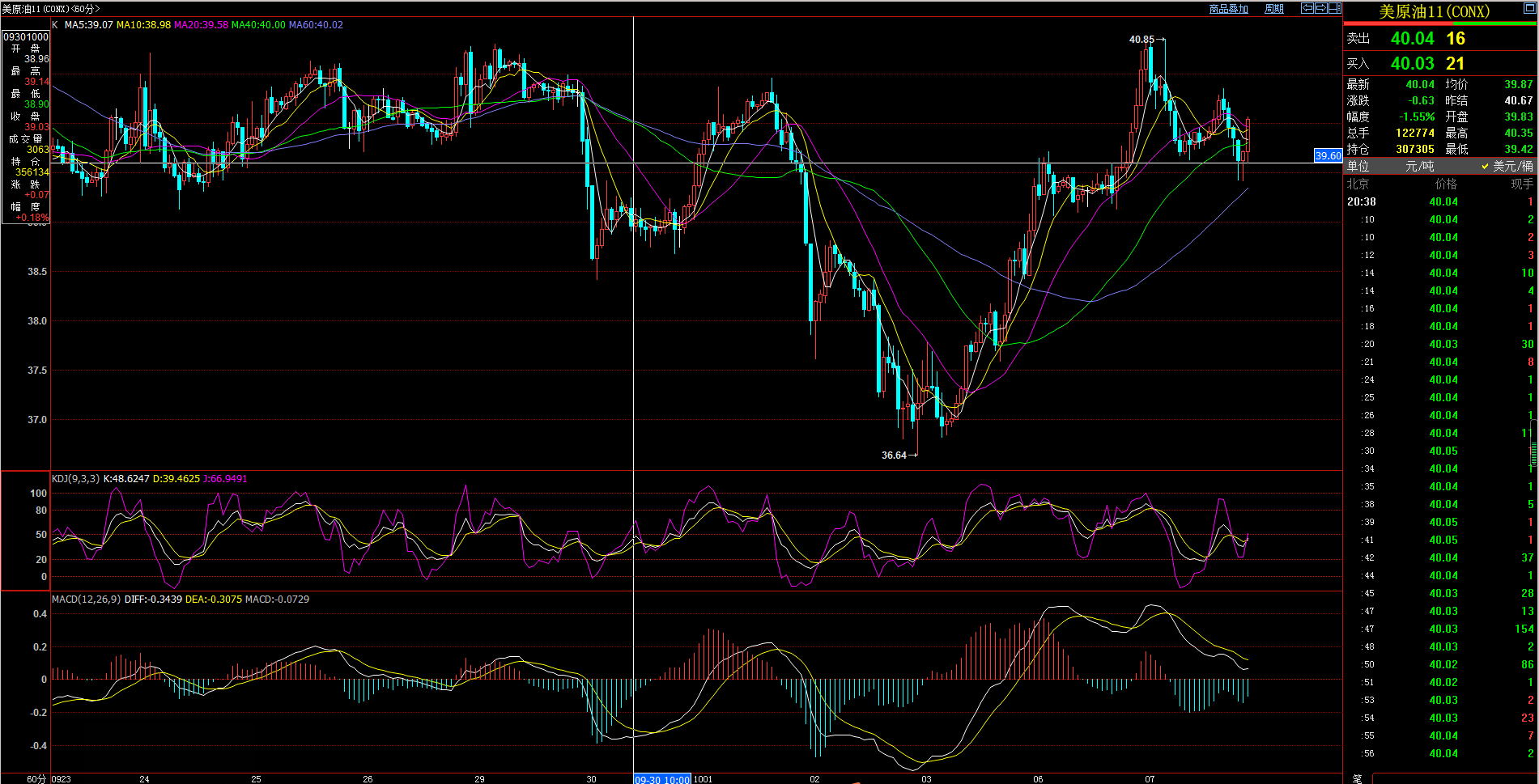
Task: Click the 39.60 price axis marker
Action: (x=1328, y=156)
